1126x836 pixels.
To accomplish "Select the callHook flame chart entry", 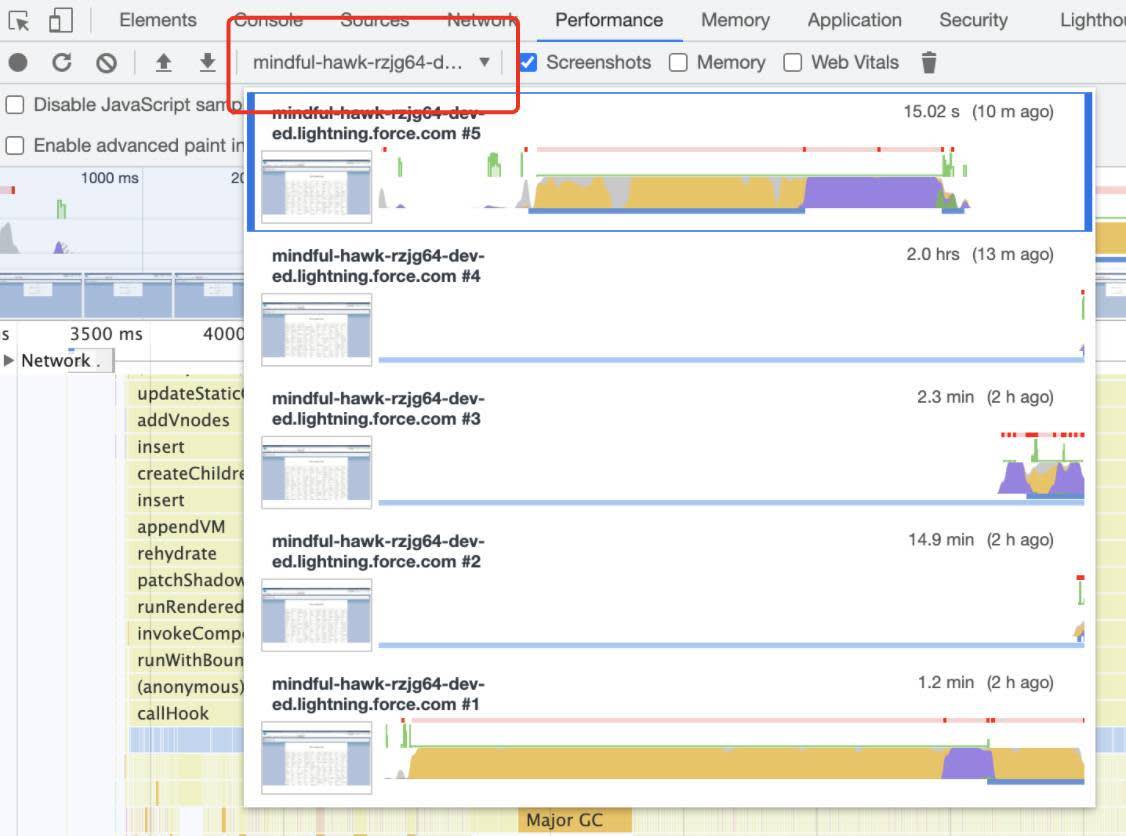I will [x=186, y=714].
